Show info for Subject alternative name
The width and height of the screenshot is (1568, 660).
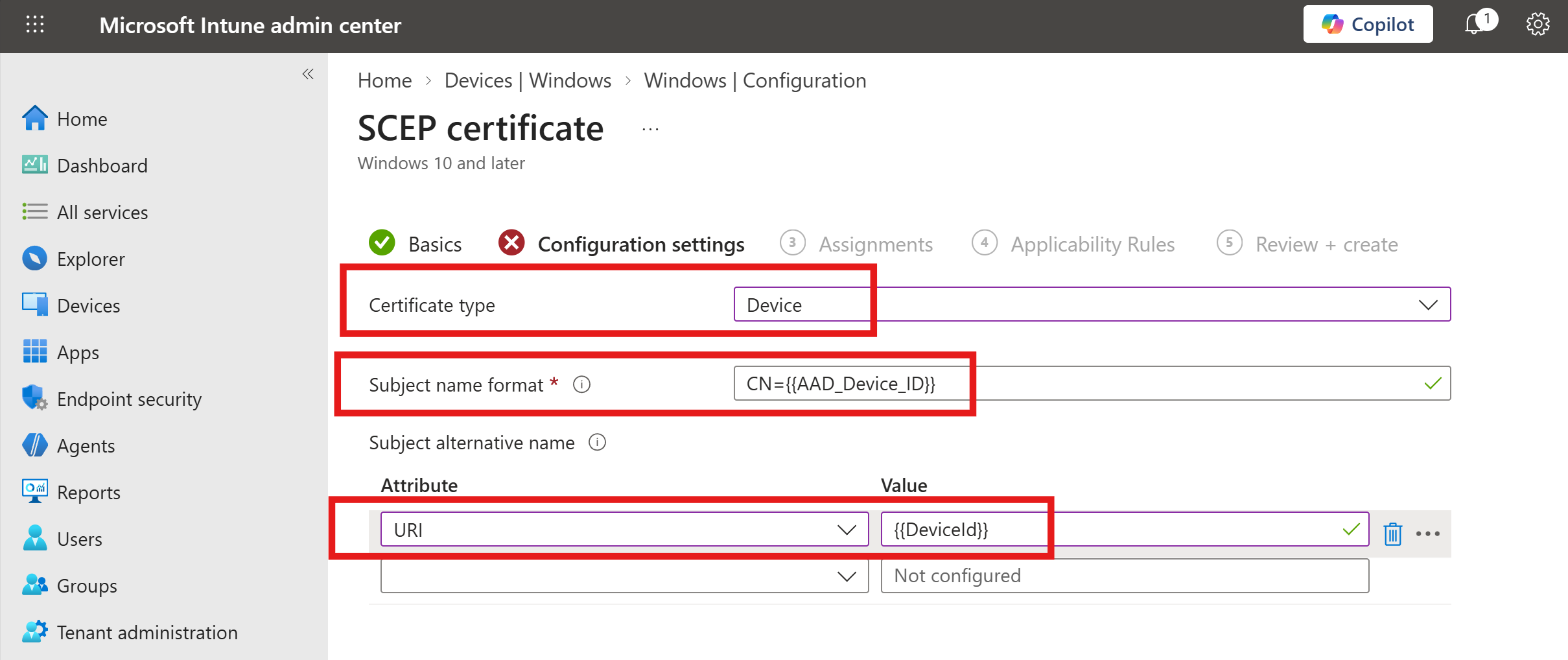pyautogui.click(x=597, y=442)
